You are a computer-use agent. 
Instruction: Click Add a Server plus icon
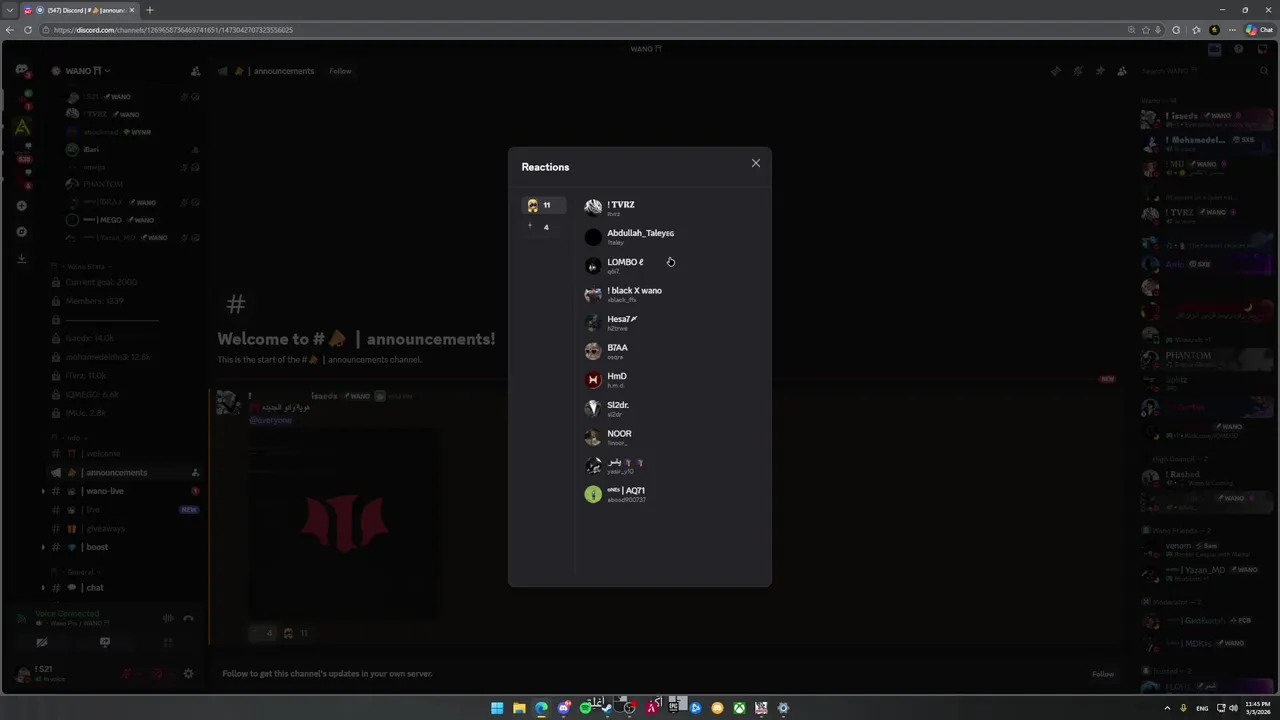22,206
